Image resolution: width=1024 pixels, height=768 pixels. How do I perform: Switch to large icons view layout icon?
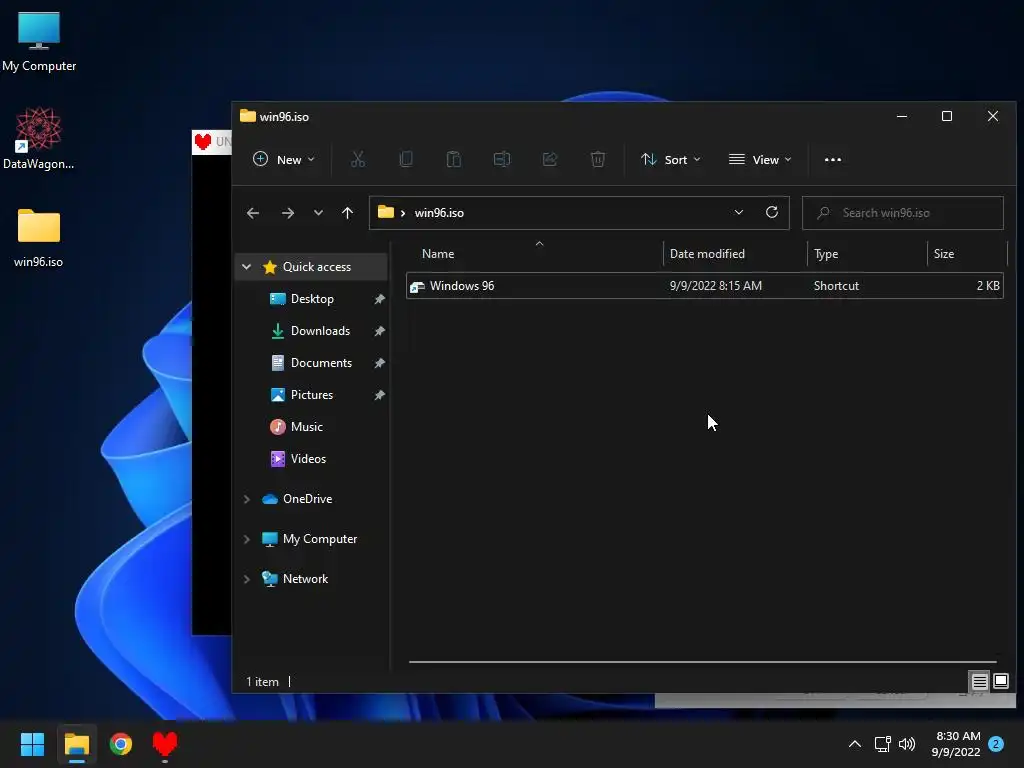point(1000,682)
